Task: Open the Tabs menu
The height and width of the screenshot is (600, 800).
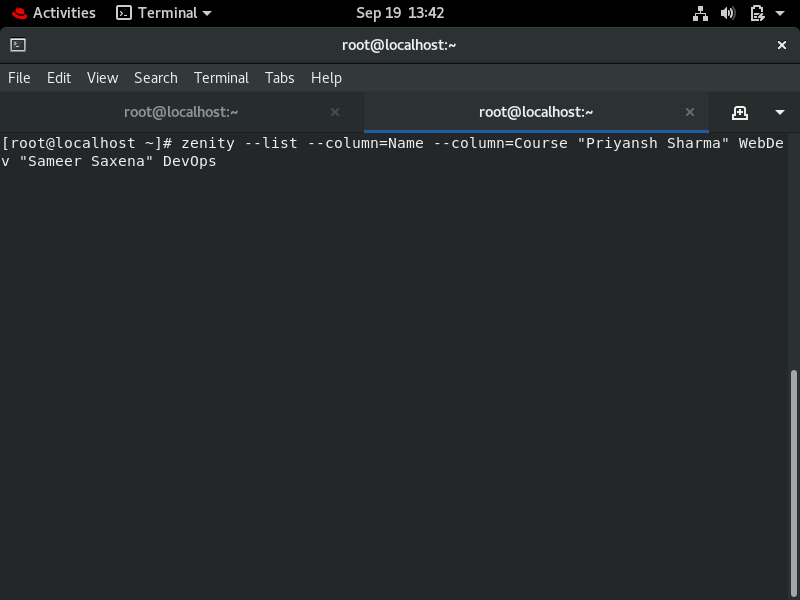Action: (x=279, y=78)
